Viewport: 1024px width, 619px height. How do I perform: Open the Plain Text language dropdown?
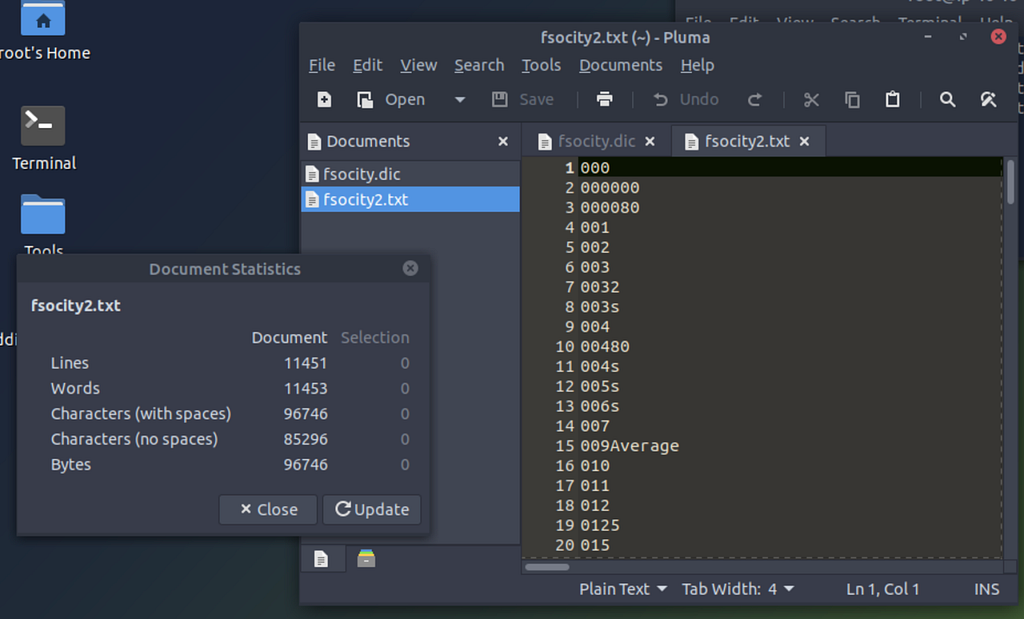point(623,589)
